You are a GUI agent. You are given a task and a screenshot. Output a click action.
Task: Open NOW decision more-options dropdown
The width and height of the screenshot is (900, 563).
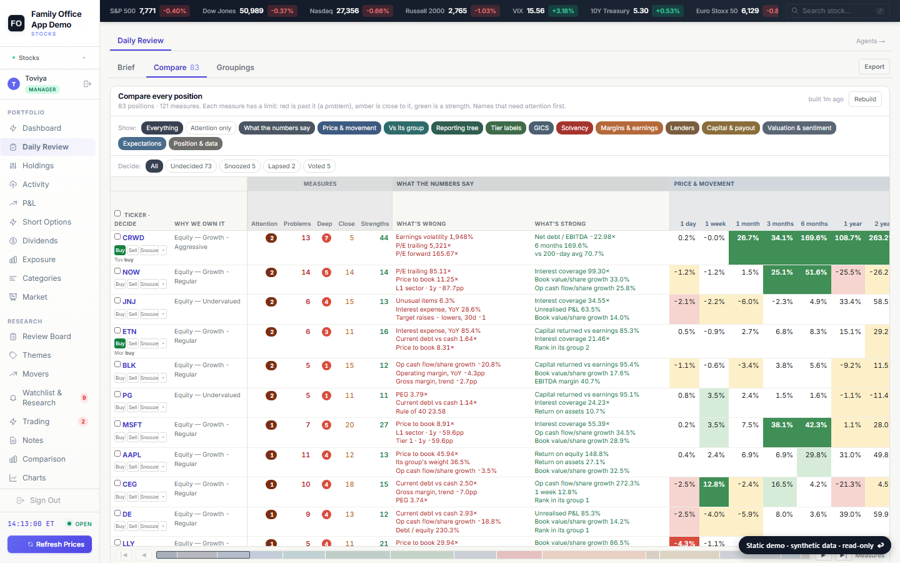pos(164,284)
